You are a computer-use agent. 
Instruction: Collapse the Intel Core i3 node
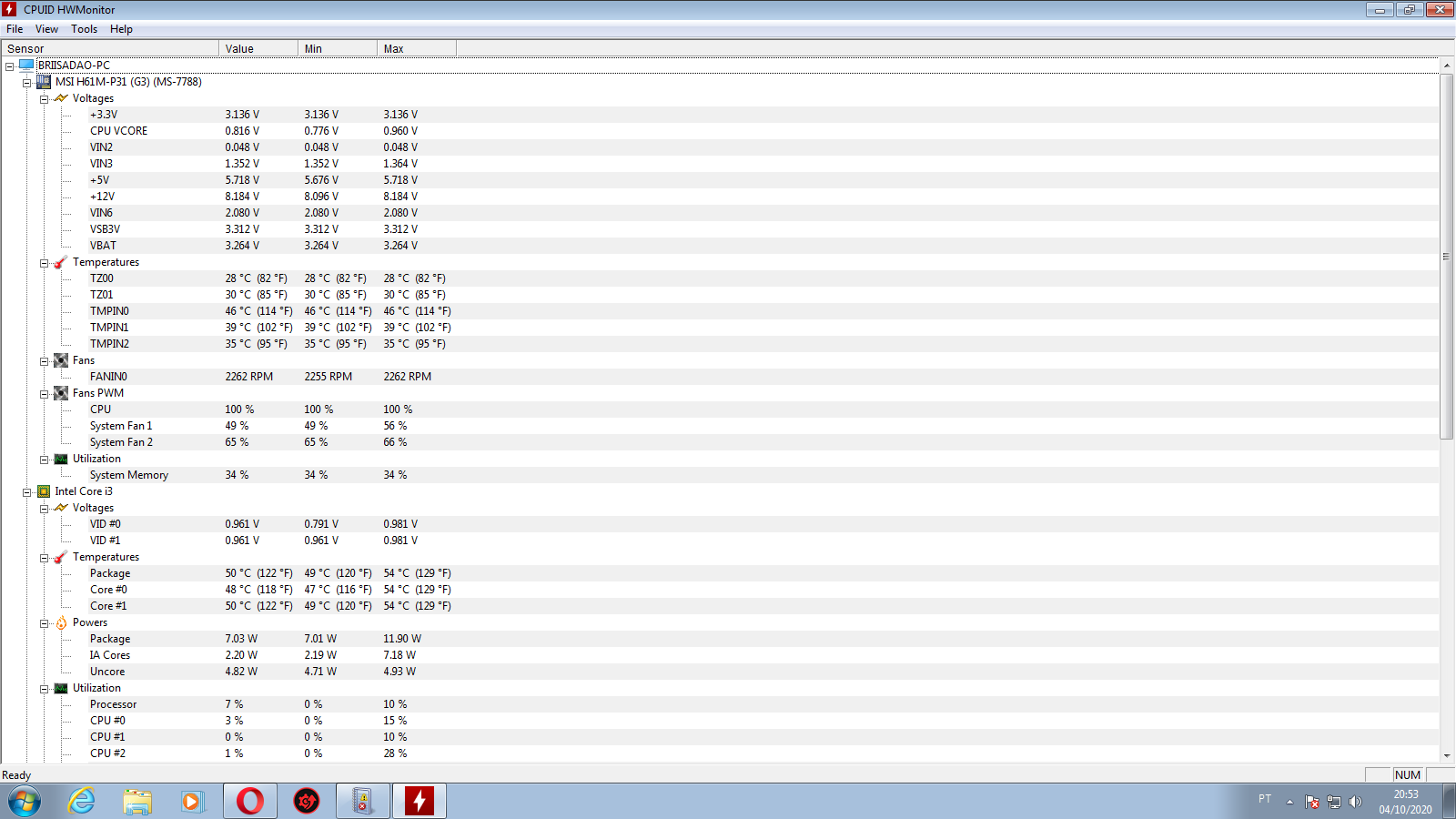pos(27,492)
